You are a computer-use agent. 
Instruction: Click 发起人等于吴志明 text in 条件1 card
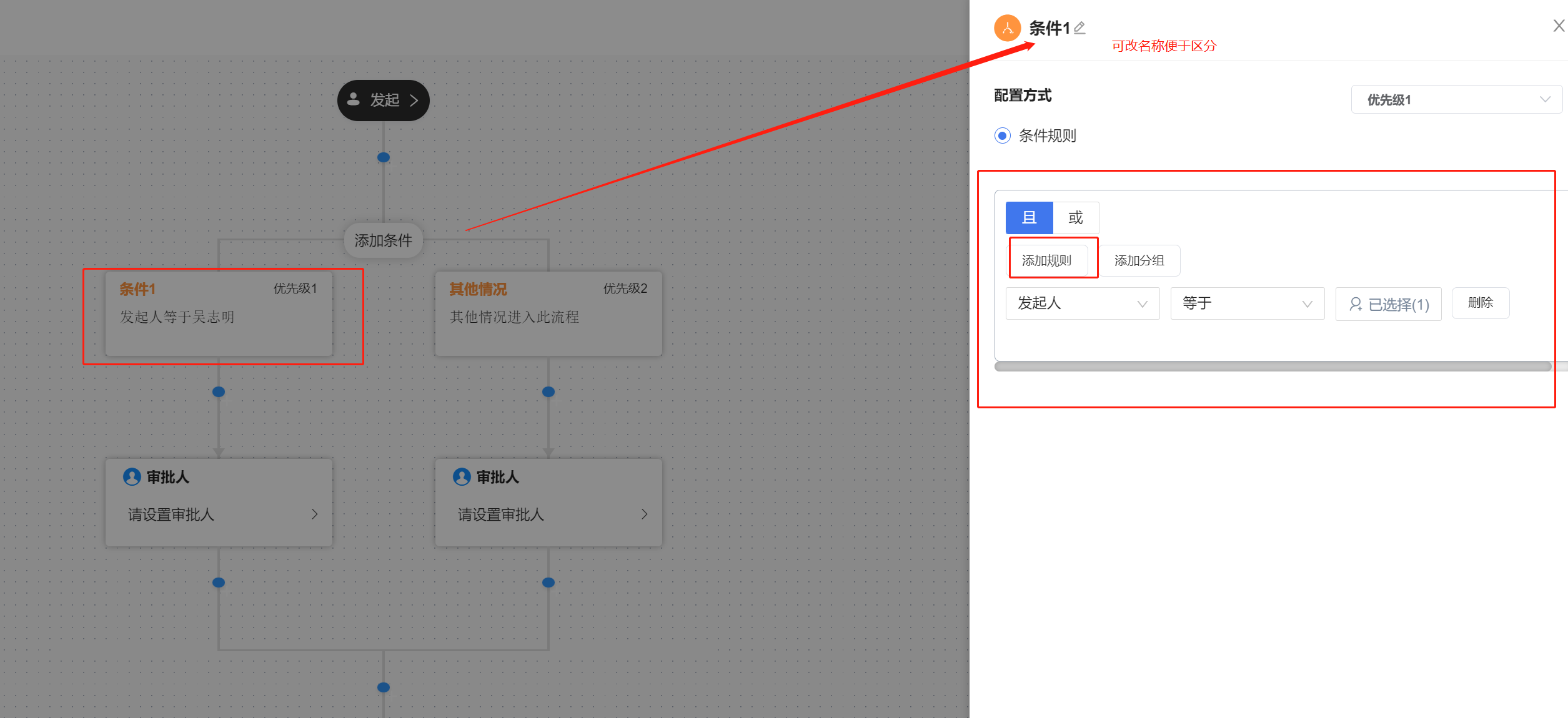(177, 317)
